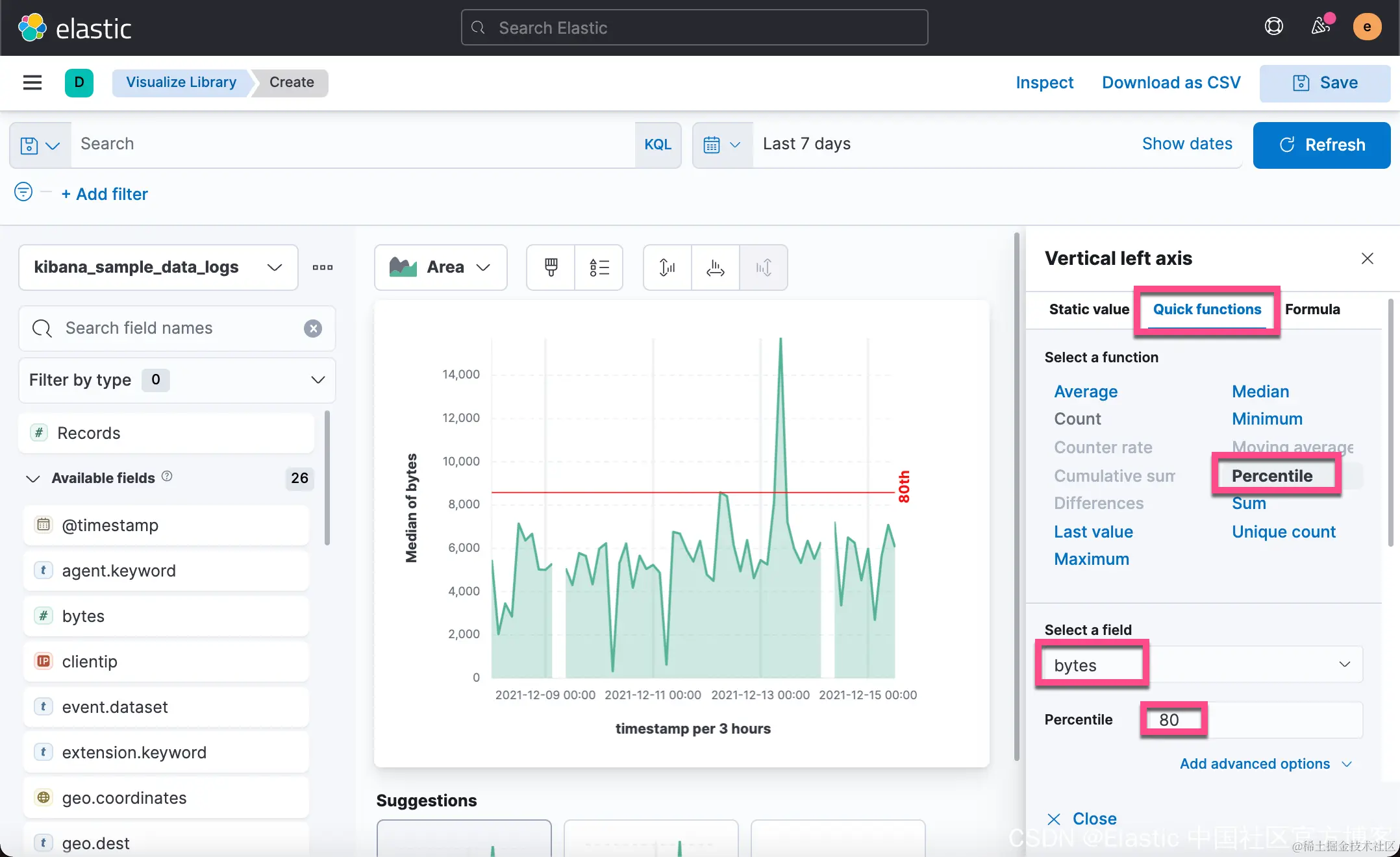
Task: Click the left axis settings icon
Action: 667,267
